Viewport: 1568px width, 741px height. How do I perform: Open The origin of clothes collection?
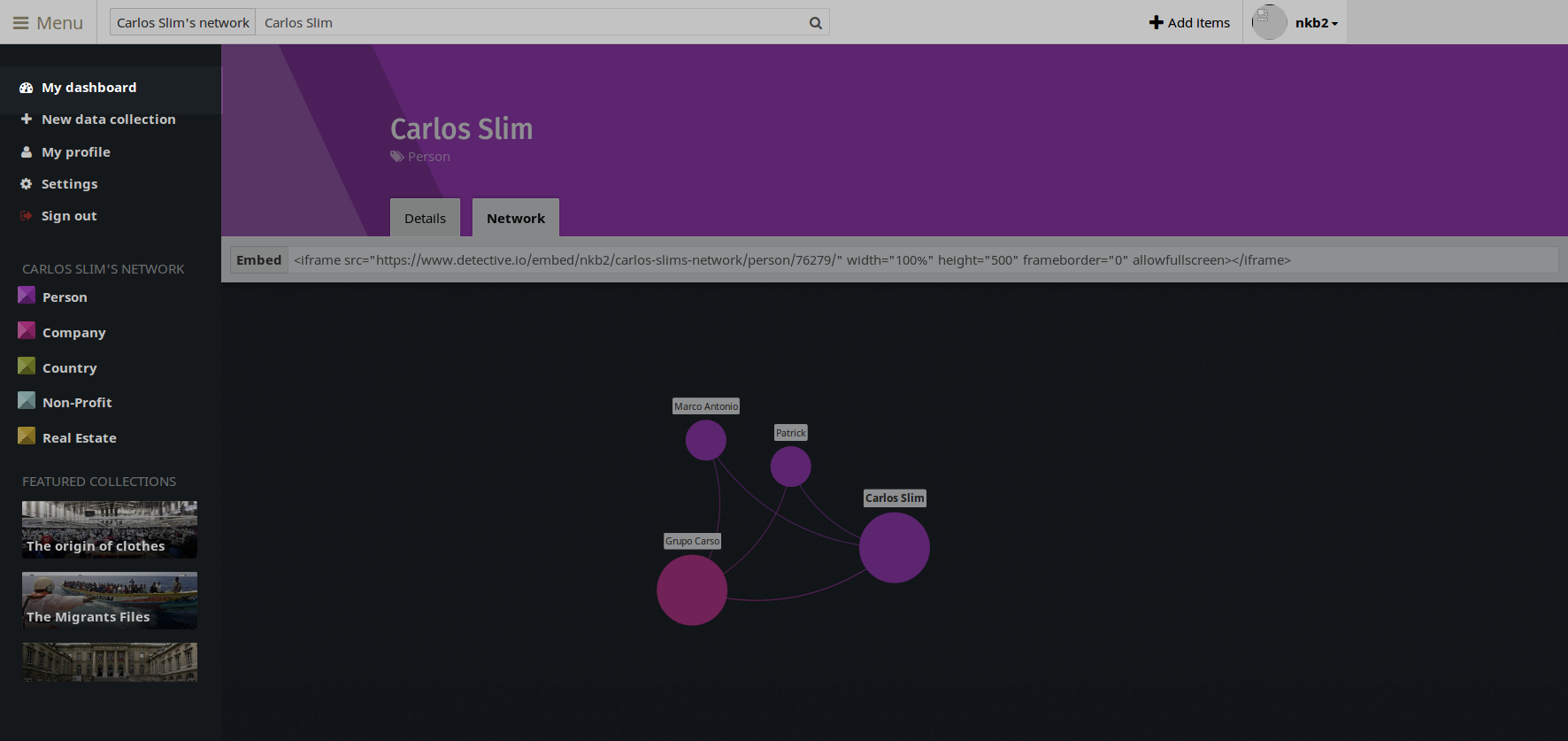[x=110, y=529]
